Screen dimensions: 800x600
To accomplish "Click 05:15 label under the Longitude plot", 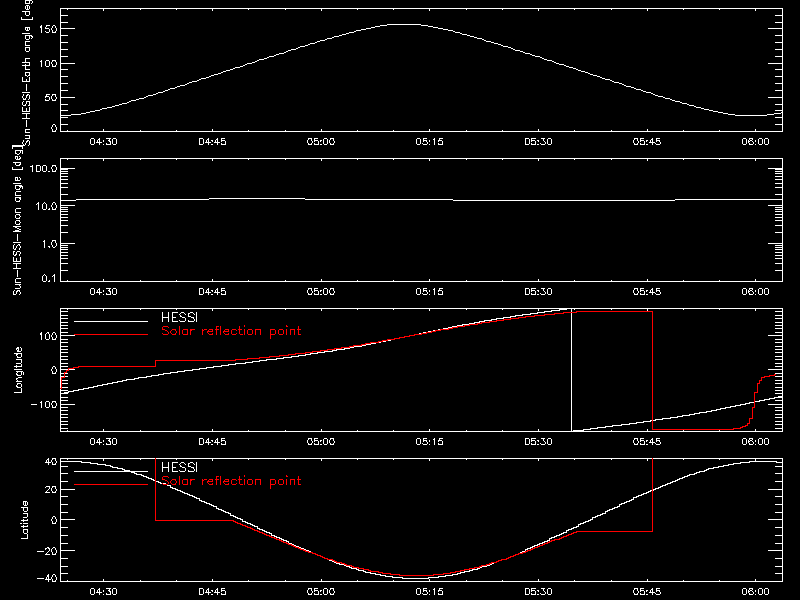I will pyautogui.click(x=430, y=442).
